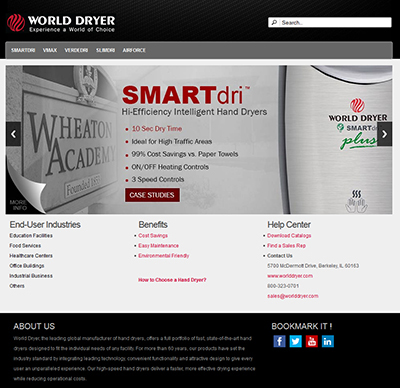Focus the Search input field
This screenshot has width=400, height=388.
335,22
